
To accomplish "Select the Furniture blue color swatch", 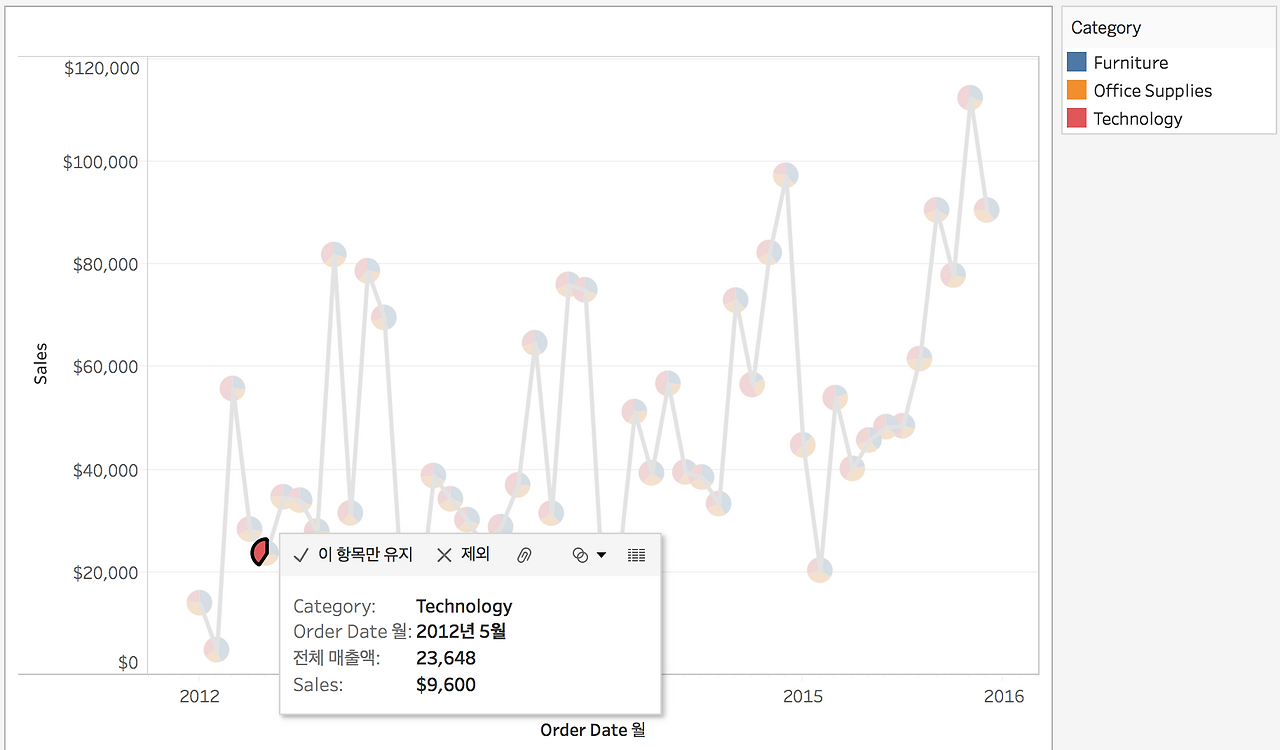I will 1077,62.
